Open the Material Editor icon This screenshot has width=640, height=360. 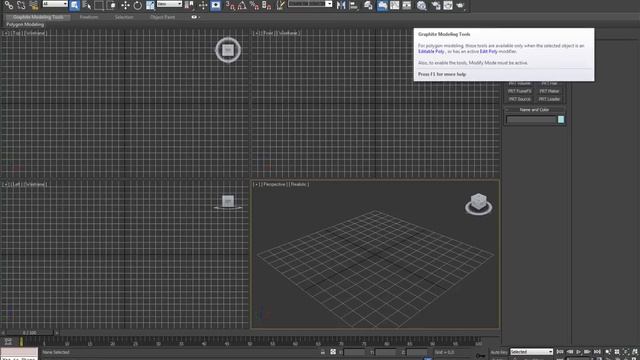click(x=422, y=5)
